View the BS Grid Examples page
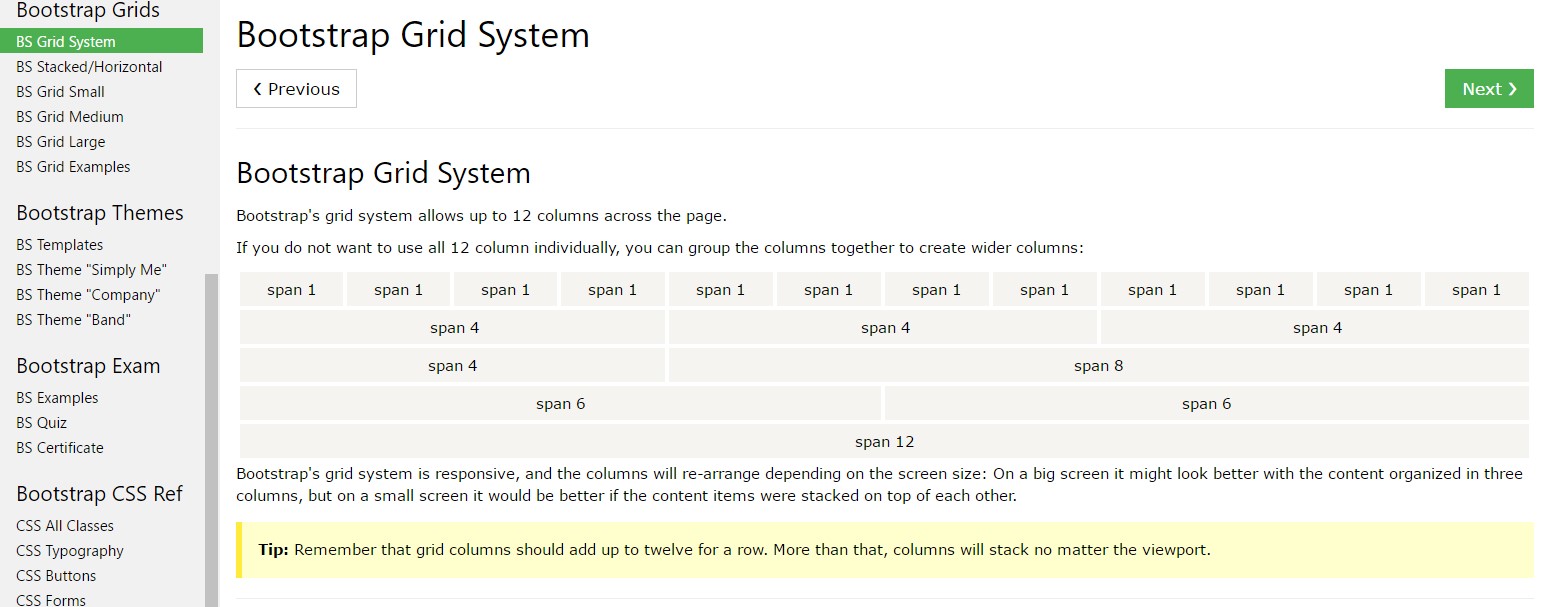Image resolution: width=1554 pixels, height=607 pixels. tap(72, 166)
